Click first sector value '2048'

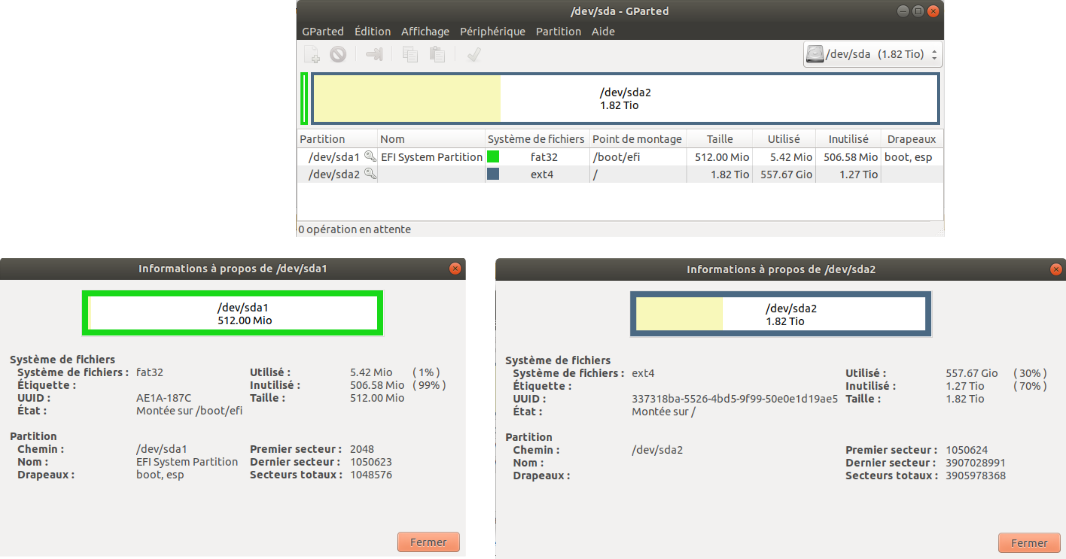362,449
